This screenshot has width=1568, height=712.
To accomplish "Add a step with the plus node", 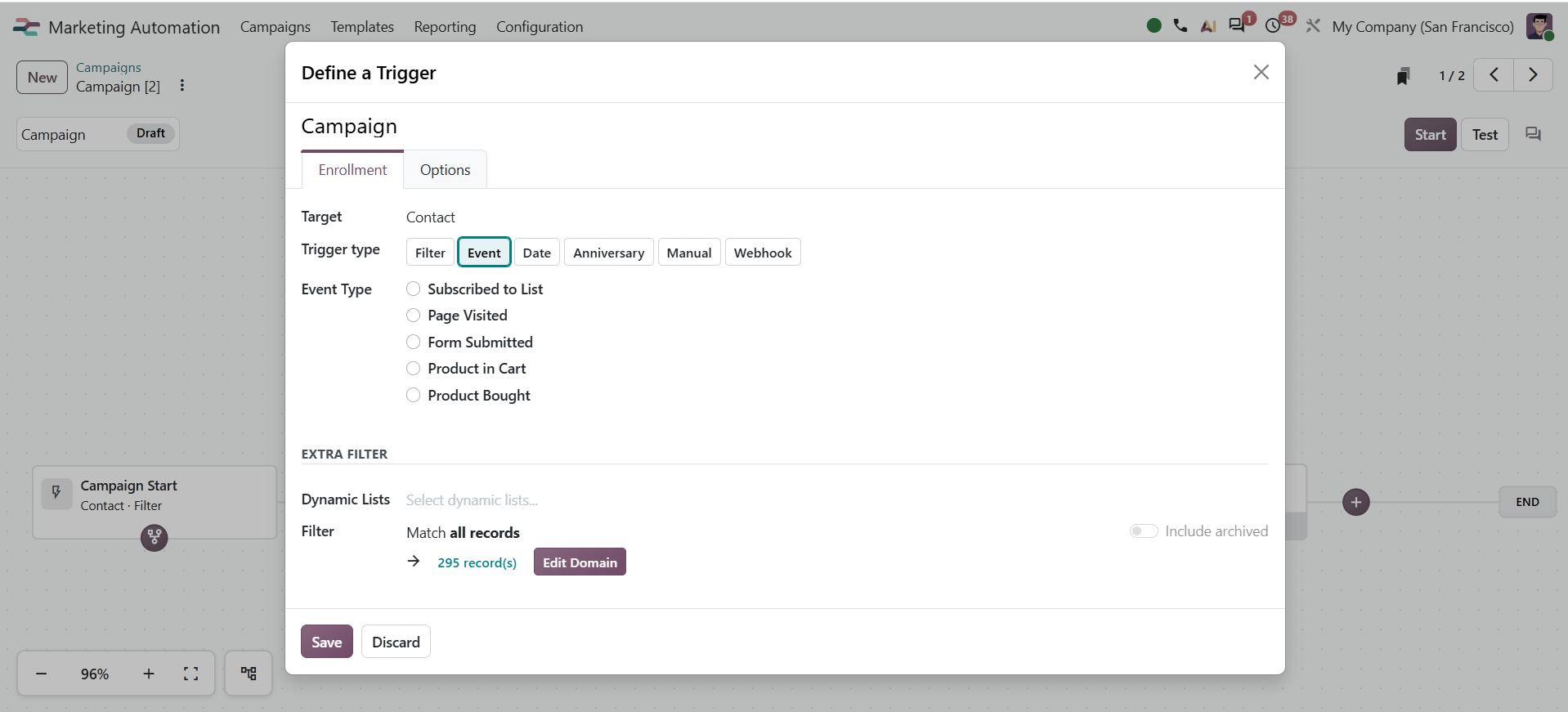I will pyautogui.click(x=1356, y=502).
